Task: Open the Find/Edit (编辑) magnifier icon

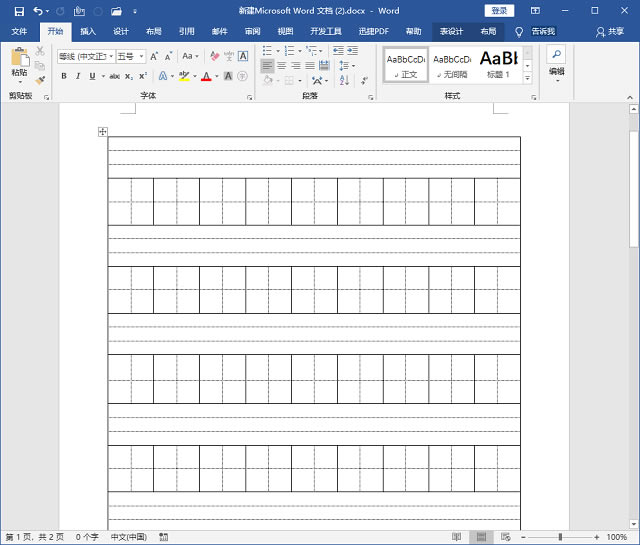Action: coord(556,53)
